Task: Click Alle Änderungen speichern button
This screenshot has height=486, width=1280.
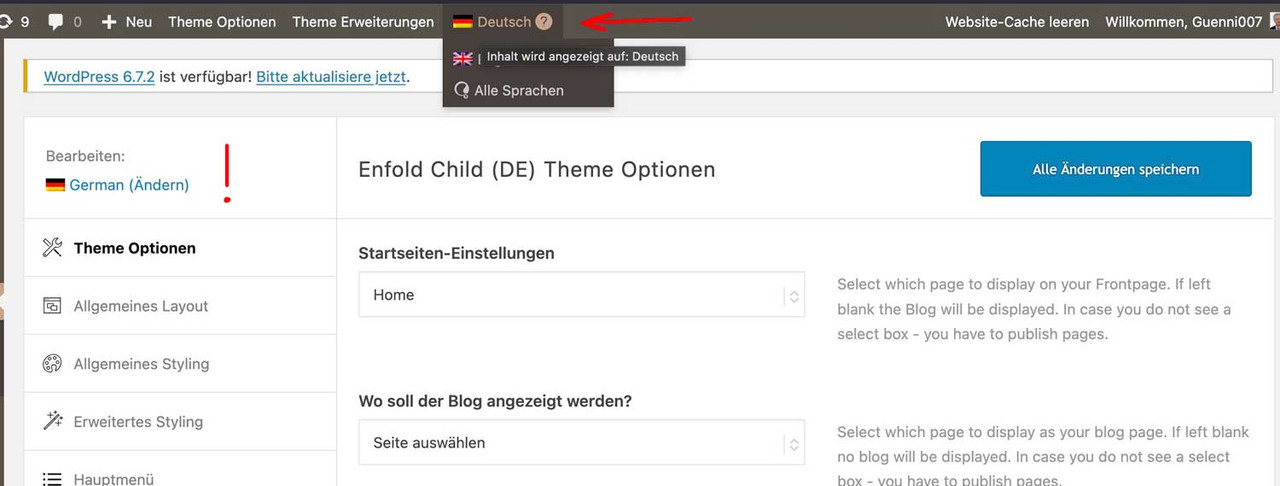Action: click(x=1116, y=168)
